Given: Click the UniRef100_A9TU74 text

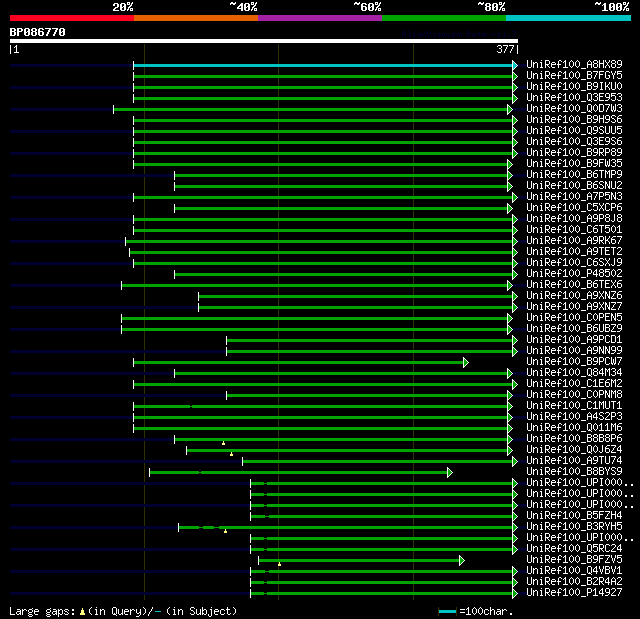Looking at the screenshot, I should point(574,461).
